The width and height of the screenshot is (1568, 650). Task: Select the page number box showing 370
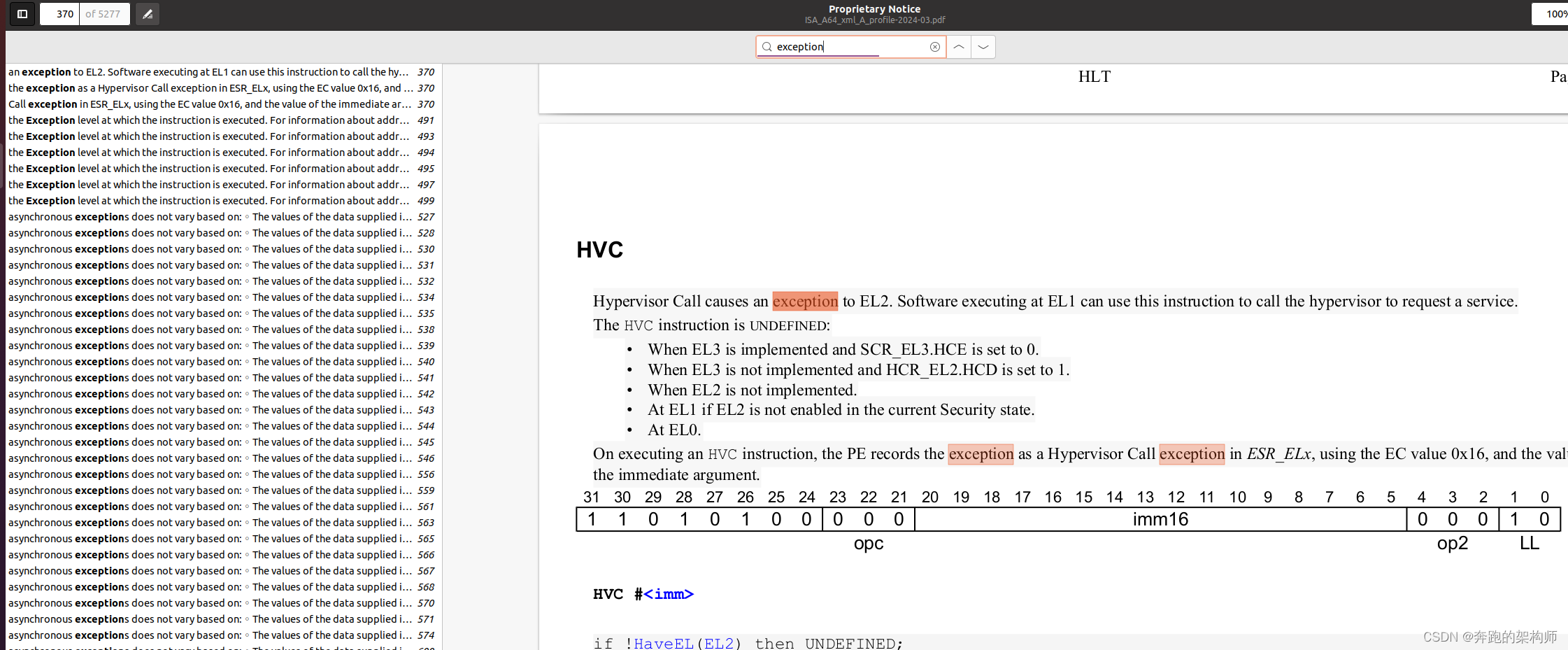pyautogui.click(x=59, y=14)
